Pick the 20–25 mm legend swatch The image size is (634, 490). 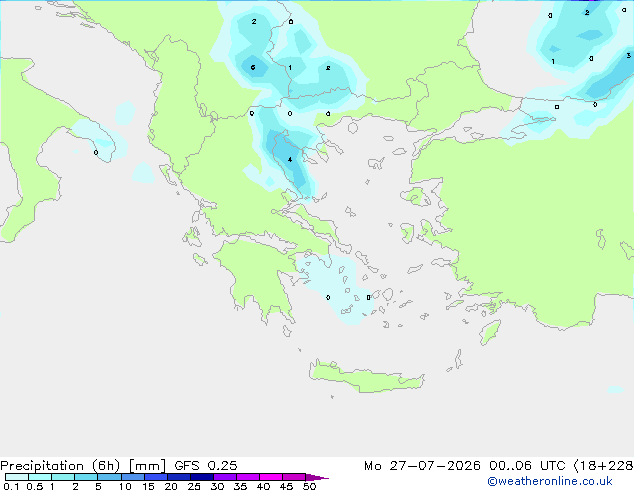click(178, 477)
